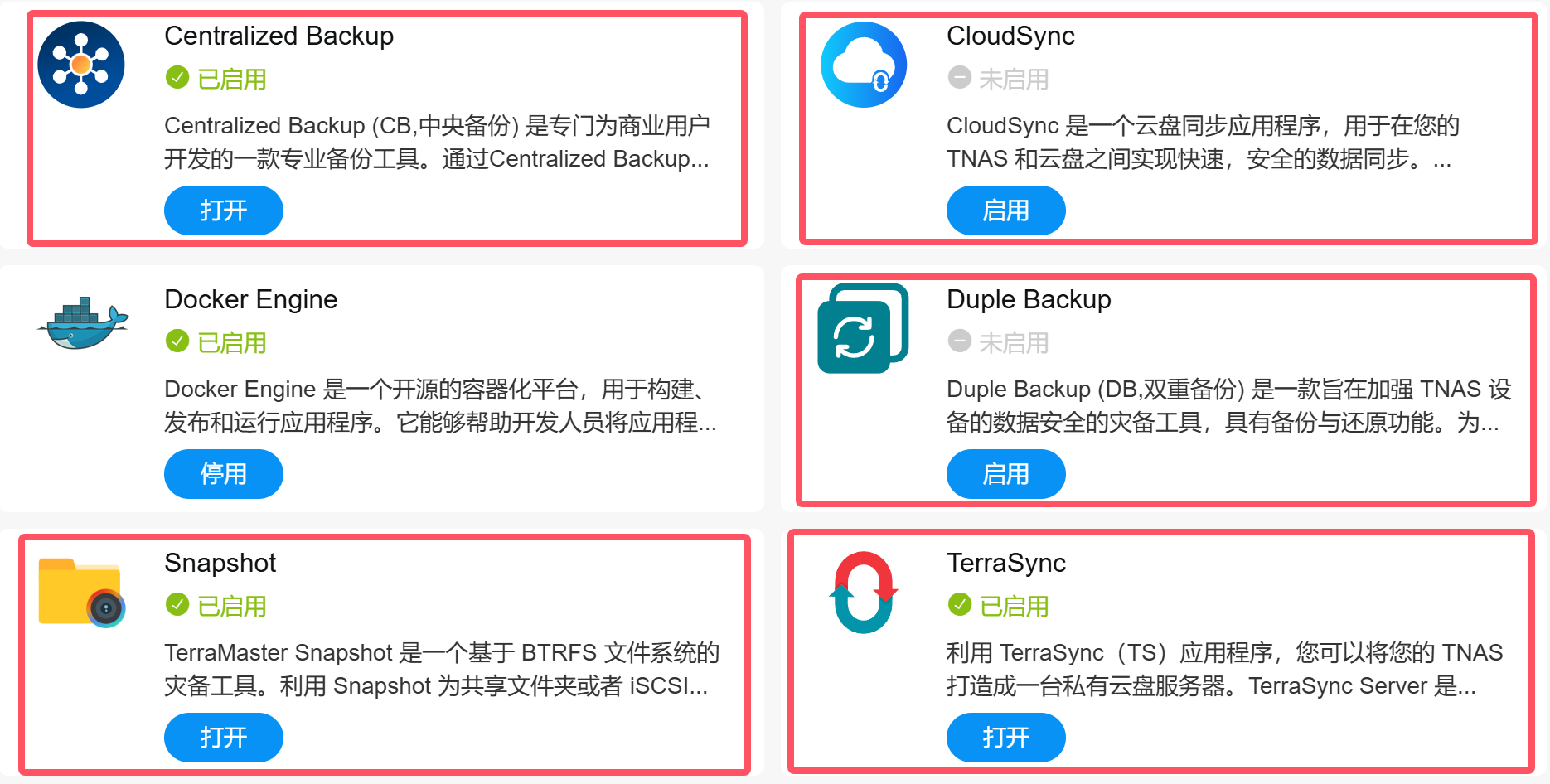Screen dimensions: 1550x784
Task: Click 已启用 status text of Snapshot
Action: (x=232, y=607)
